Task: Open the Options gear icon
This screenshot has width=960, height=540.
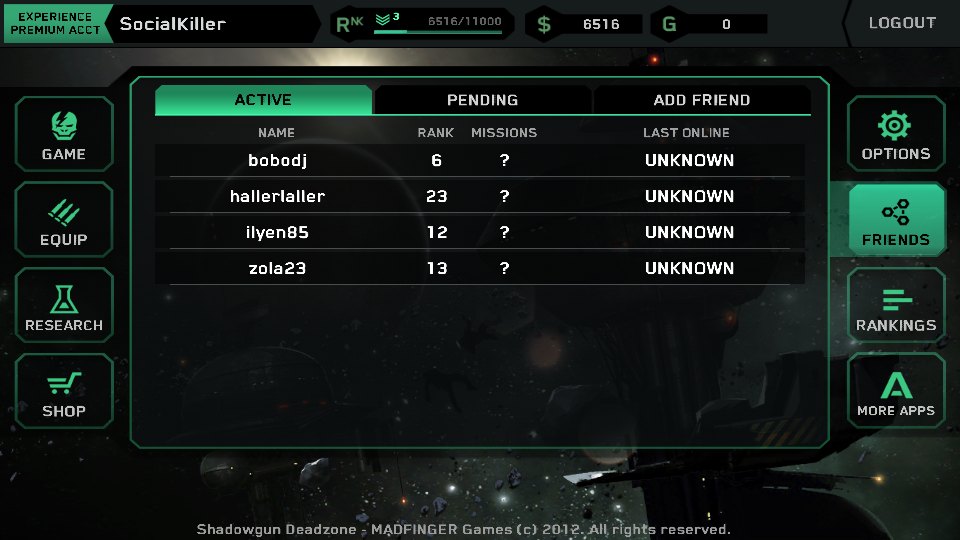Action: 894,126
